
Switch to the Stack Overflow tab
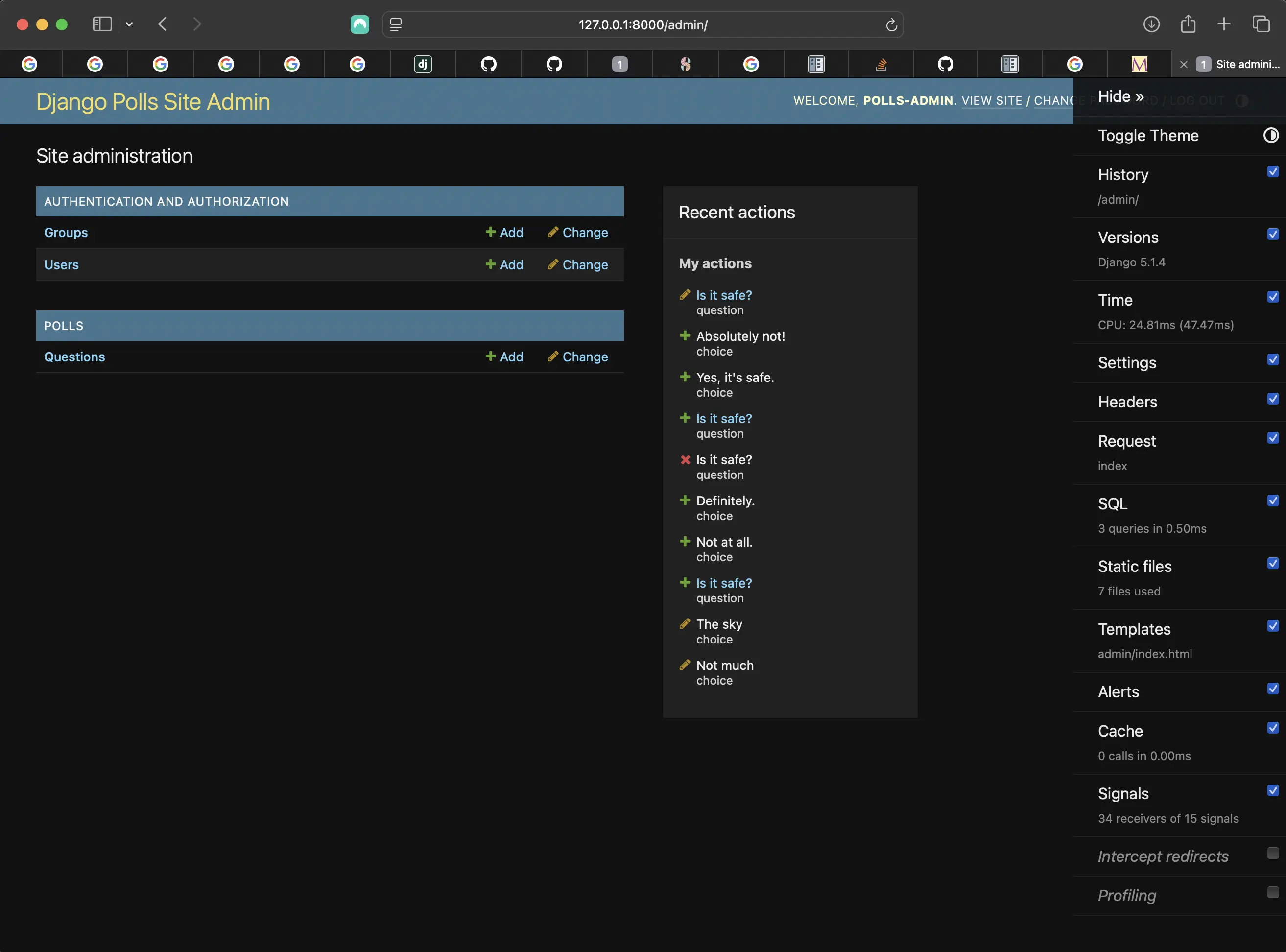tap(881, 64)
